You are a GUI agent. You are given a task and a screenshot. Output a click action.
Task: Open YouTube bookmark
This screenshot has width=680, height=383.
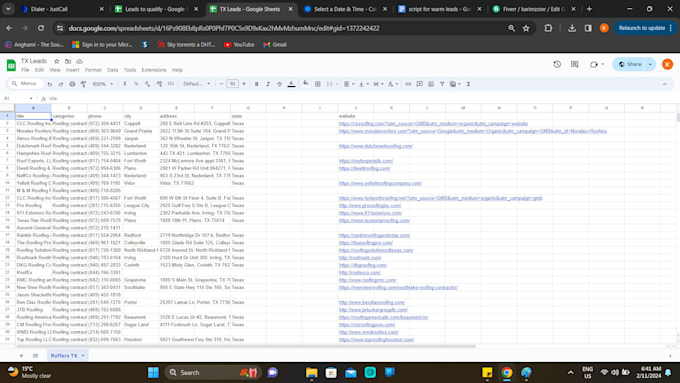[x=239, y=45]
